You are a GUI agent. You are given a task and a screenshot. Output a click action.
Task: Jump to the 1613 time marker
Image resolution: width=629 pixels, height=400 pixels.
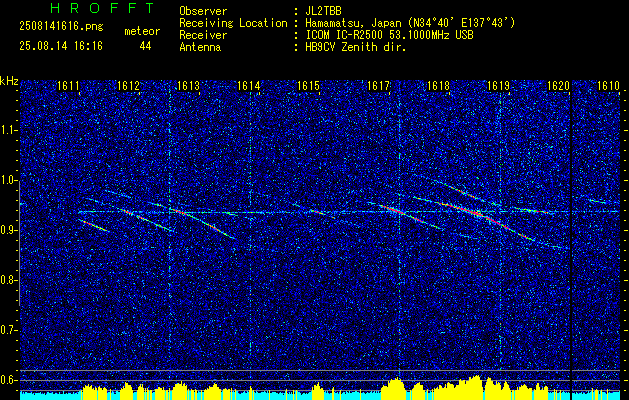coord(188,86)
